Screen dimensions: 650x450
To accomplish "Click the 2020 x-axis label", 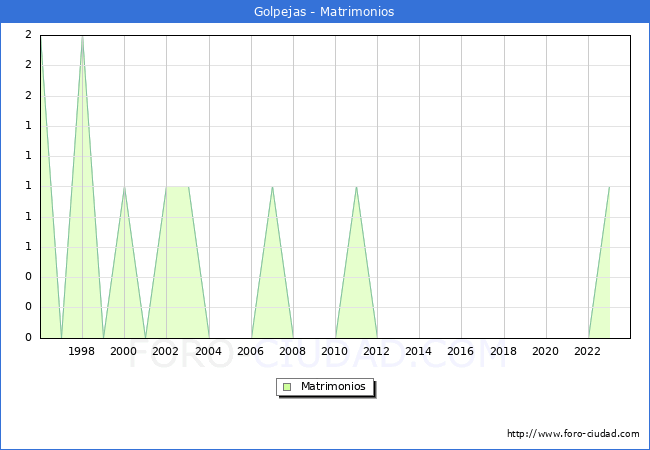I will (546, 351).
